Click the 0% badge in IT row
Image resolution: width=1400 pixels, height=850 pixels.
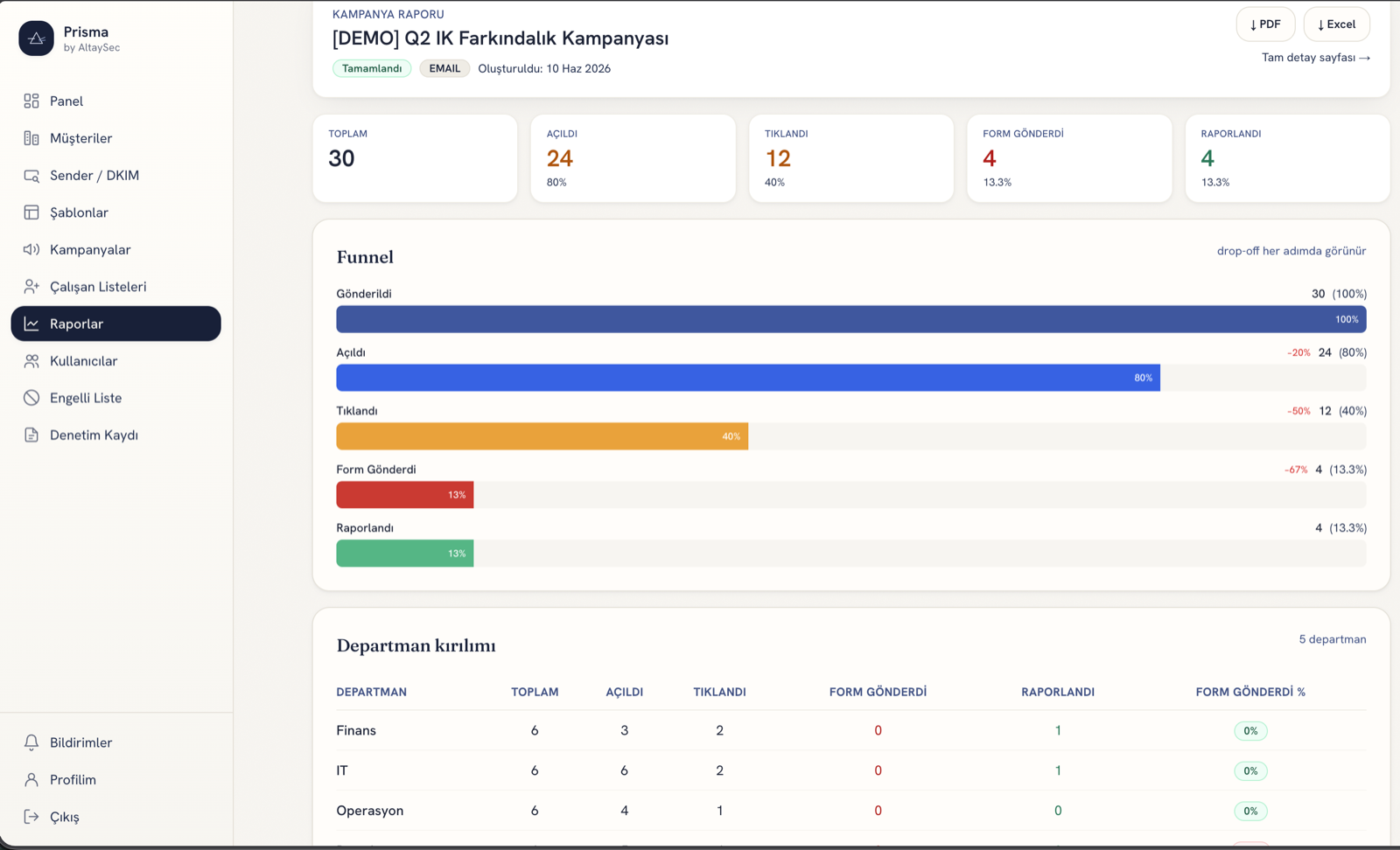coord(1250,771)
